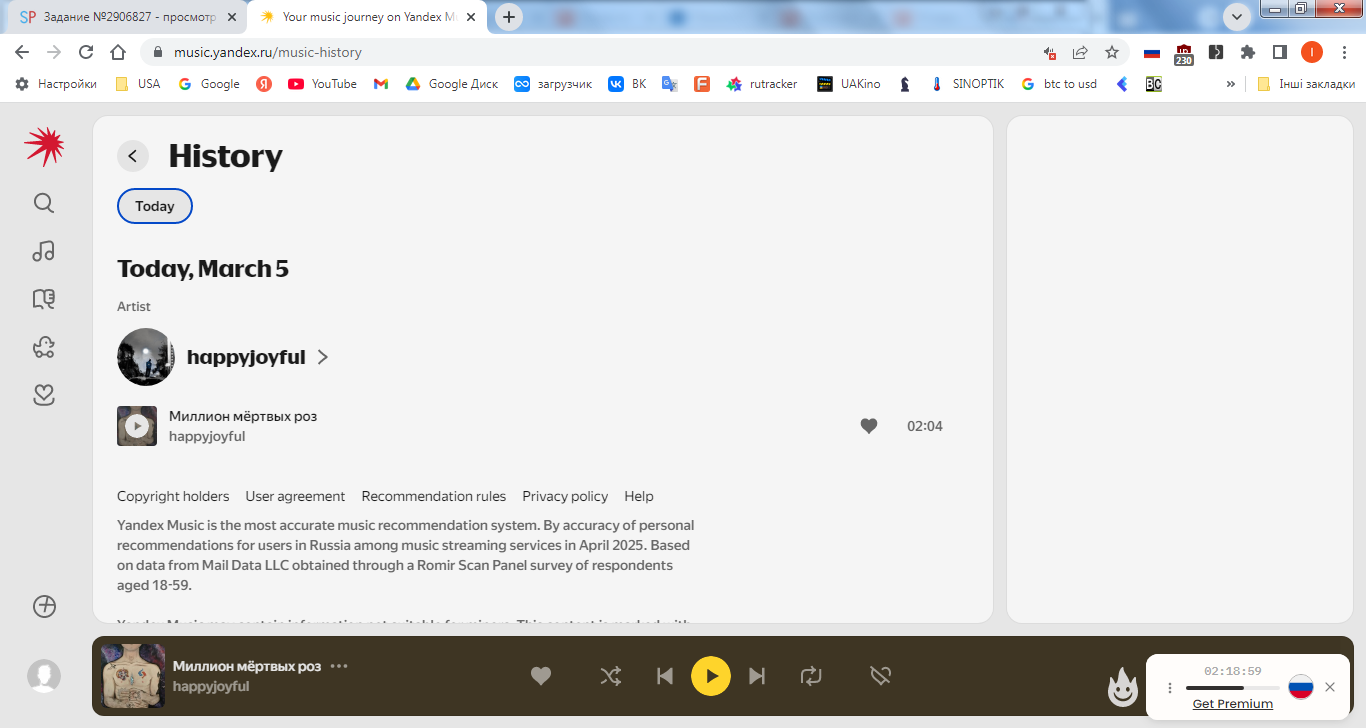
Task: Click the Yandex Music red star logo
Action: tap(44, 146)
